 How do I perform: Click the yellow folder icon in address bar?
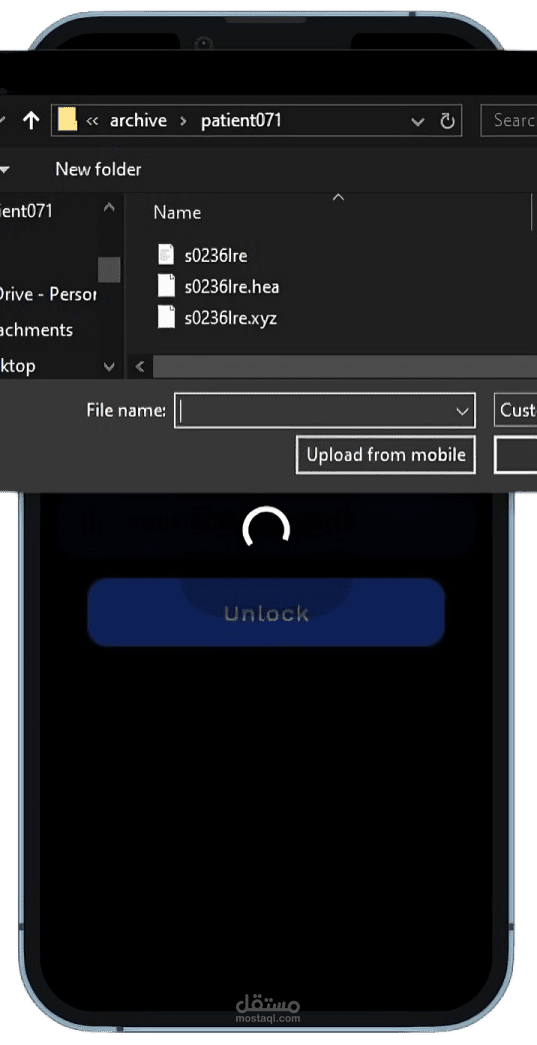(x=67, y=120)
